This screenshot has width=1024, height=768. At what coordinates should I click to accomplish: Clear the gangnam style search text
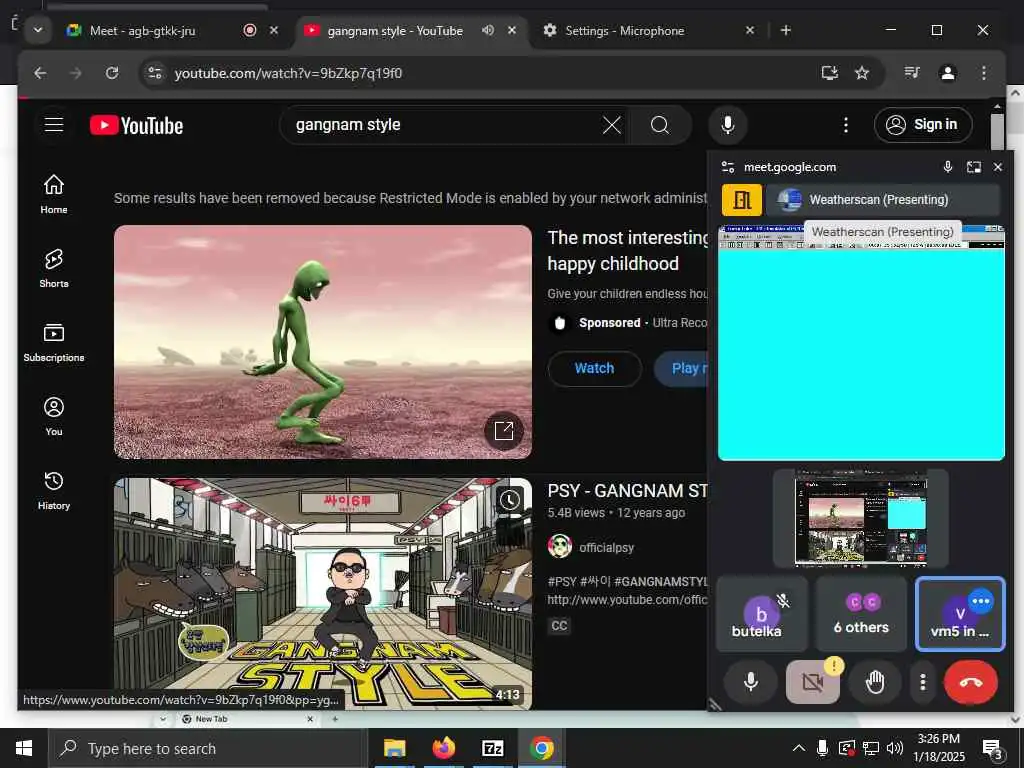coord(611,125)
